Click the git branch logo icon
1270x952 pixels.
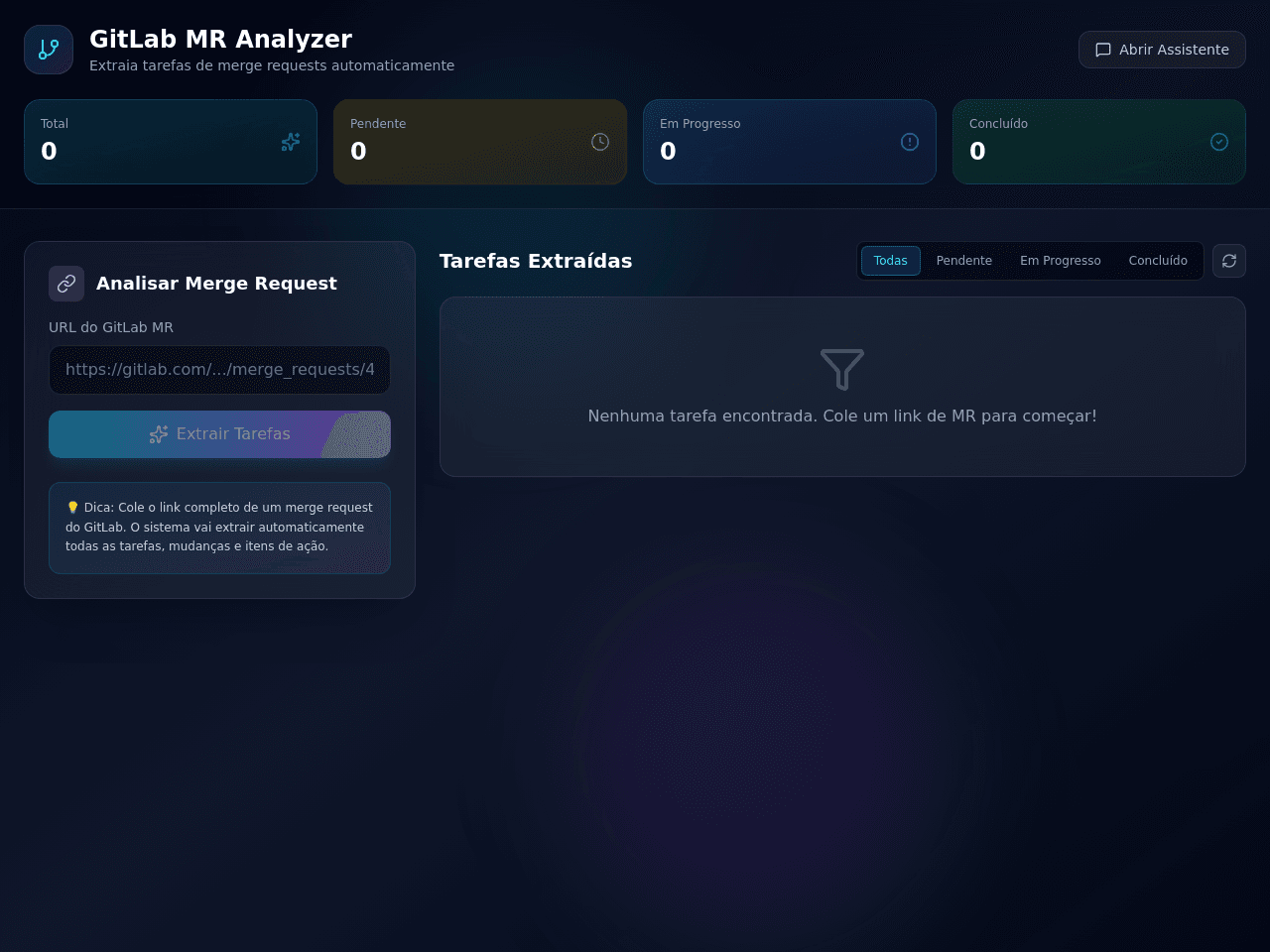point(49,50)
